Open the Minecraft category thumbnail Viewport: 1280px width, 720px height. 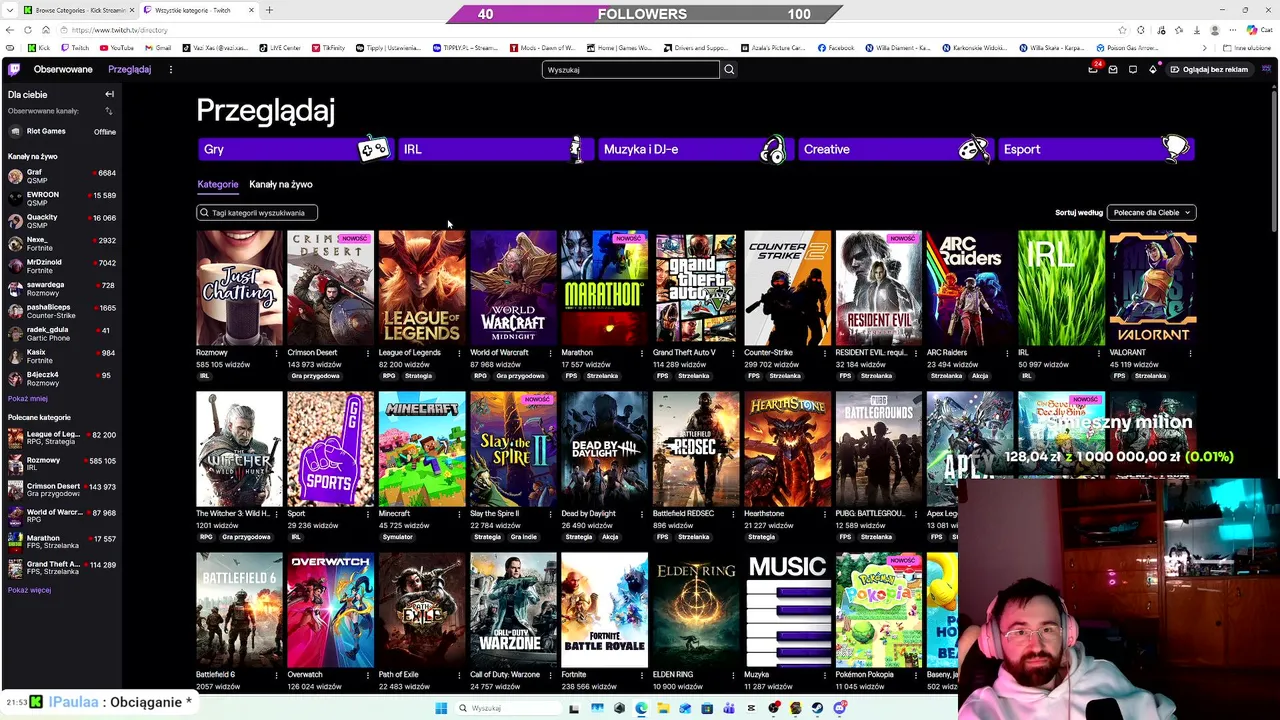click(x=422, y=449)
